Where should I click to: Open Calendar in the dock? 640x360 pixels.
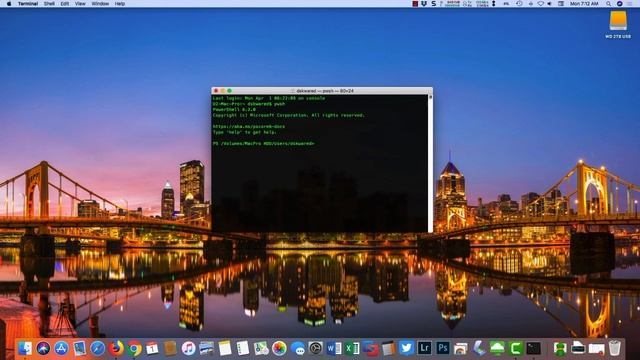152,348
